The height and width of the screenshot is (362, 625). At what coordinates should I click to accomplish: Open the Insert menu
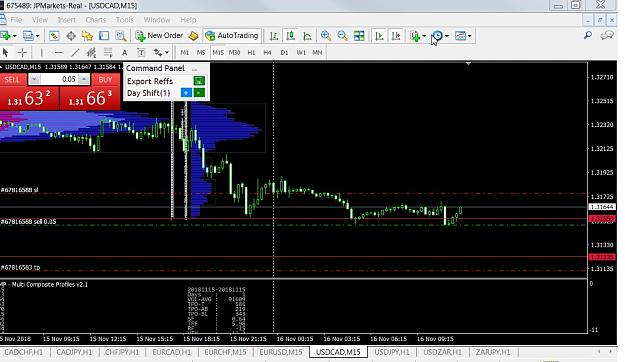click(x=66, y=20)
